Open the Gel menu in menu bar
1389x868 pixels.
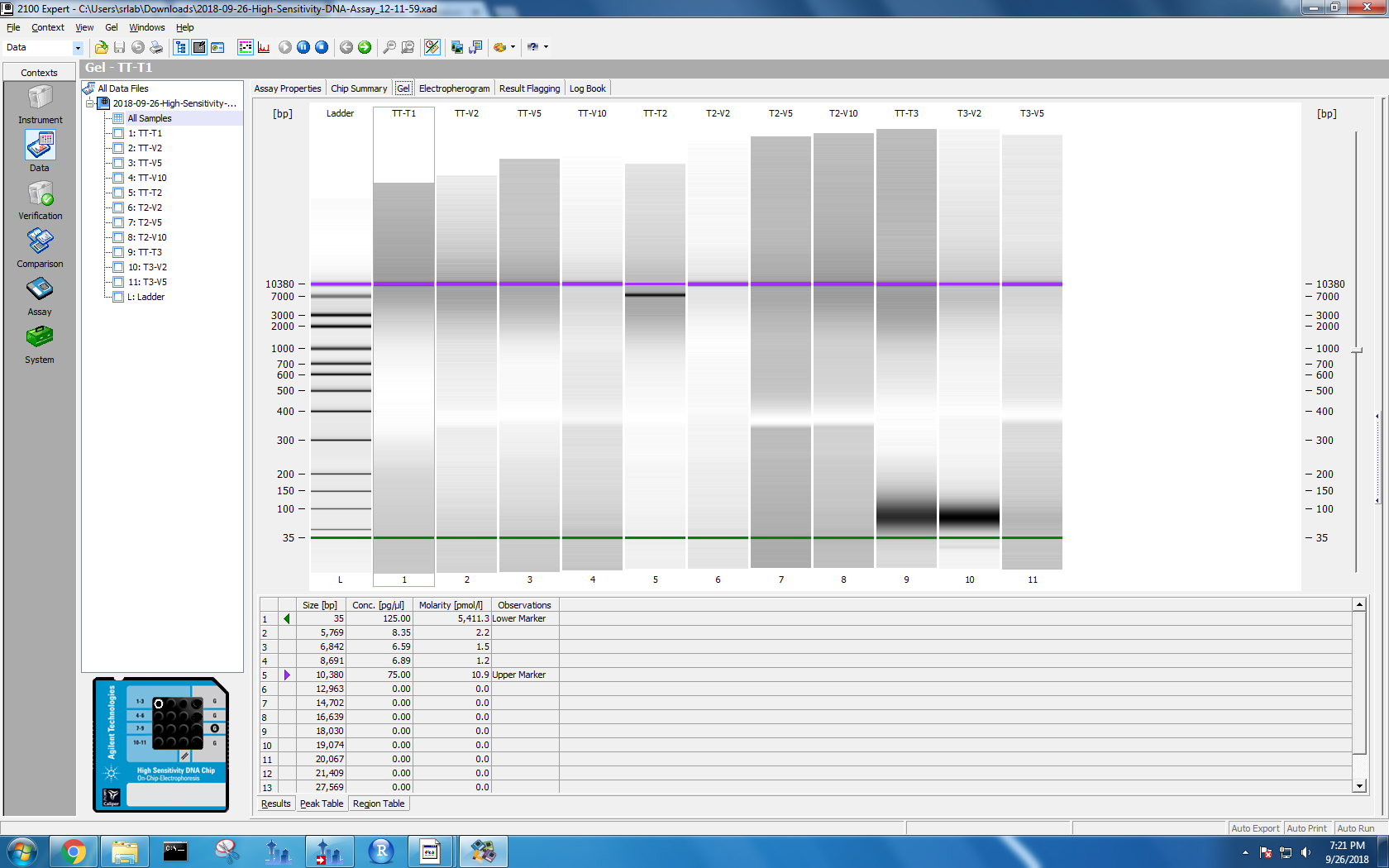111,27
